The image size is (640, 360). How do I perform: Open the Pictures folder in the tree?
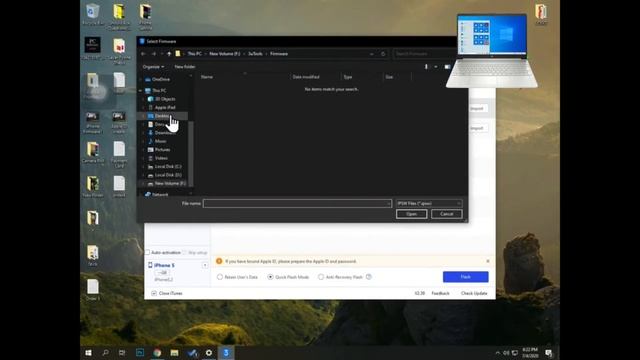162,150
